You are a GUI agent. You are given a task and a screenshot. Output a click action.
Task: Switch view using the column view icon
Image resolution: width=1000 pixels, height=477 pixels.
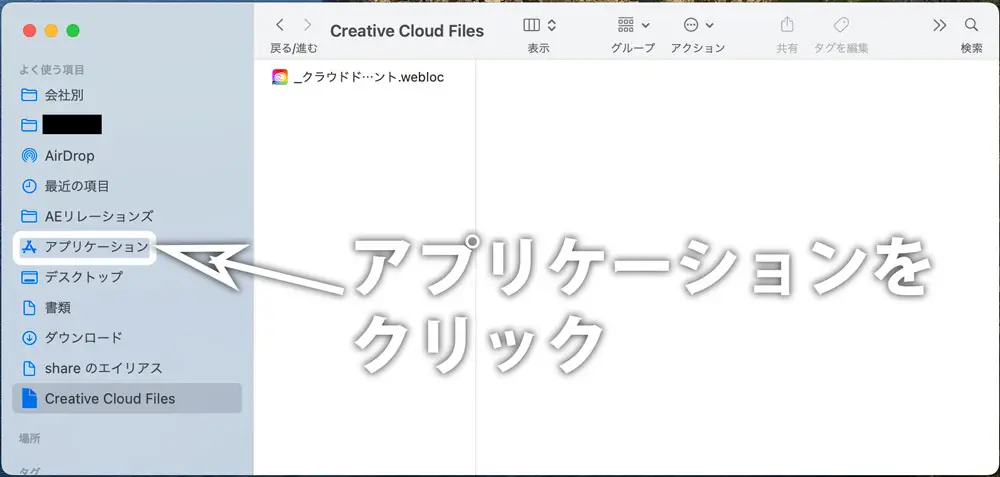[x=531, y=26]
